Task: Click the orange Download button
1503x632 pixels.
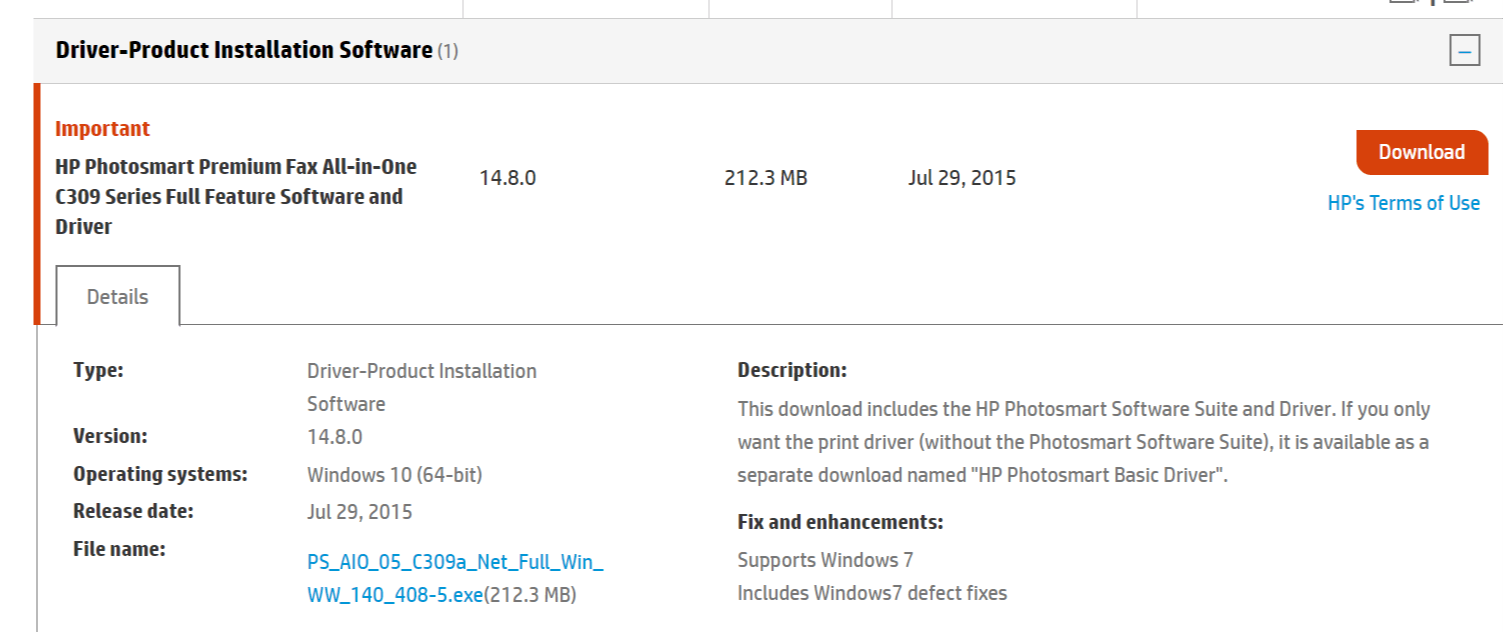Action: click(1421, 152)
